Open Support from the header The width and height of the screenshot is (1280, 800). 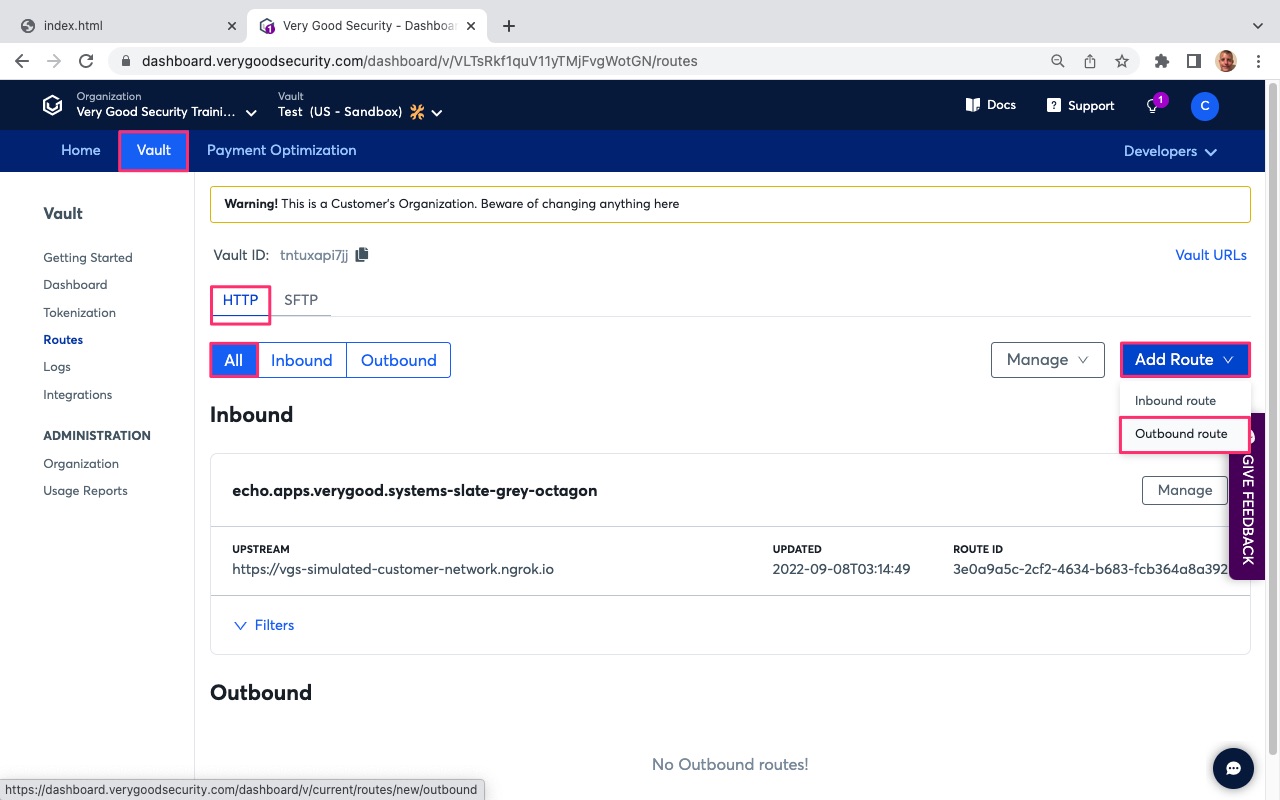(x=1080, y=105)
